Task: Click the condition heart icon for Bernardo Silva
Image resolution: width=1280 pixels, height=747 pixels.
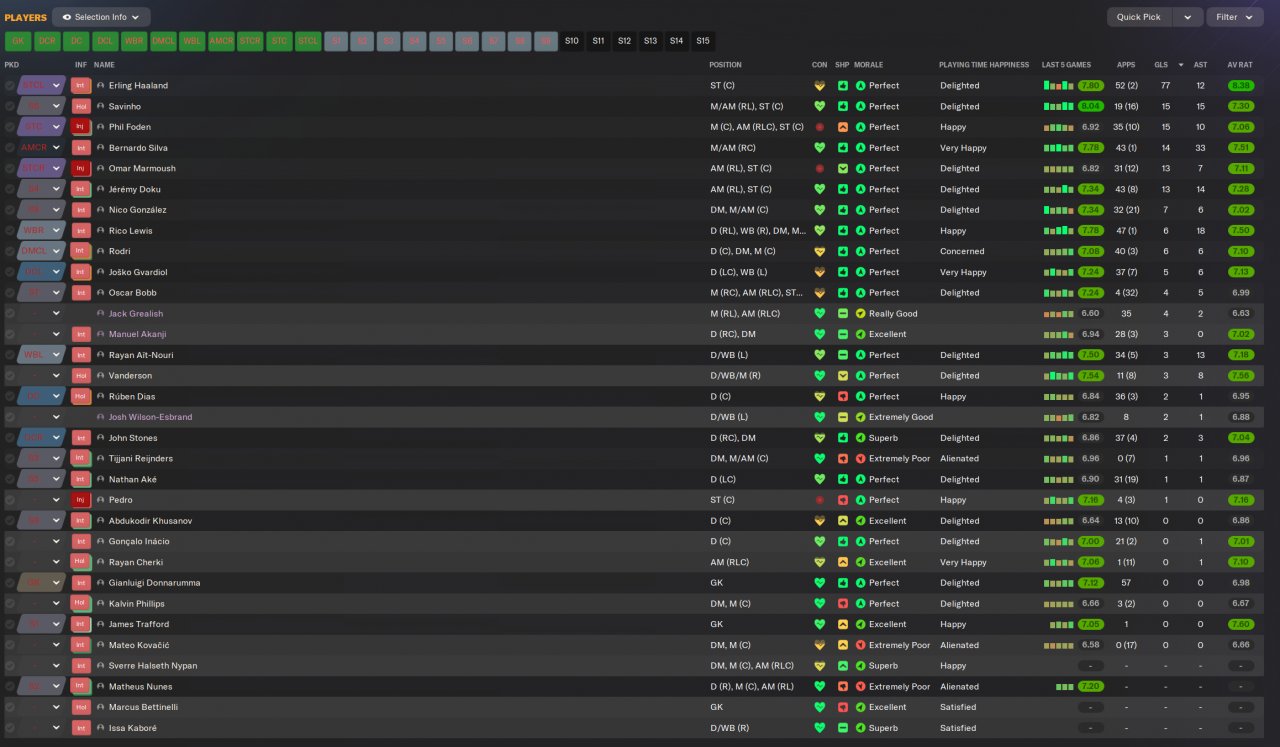Action: [820, 148]
